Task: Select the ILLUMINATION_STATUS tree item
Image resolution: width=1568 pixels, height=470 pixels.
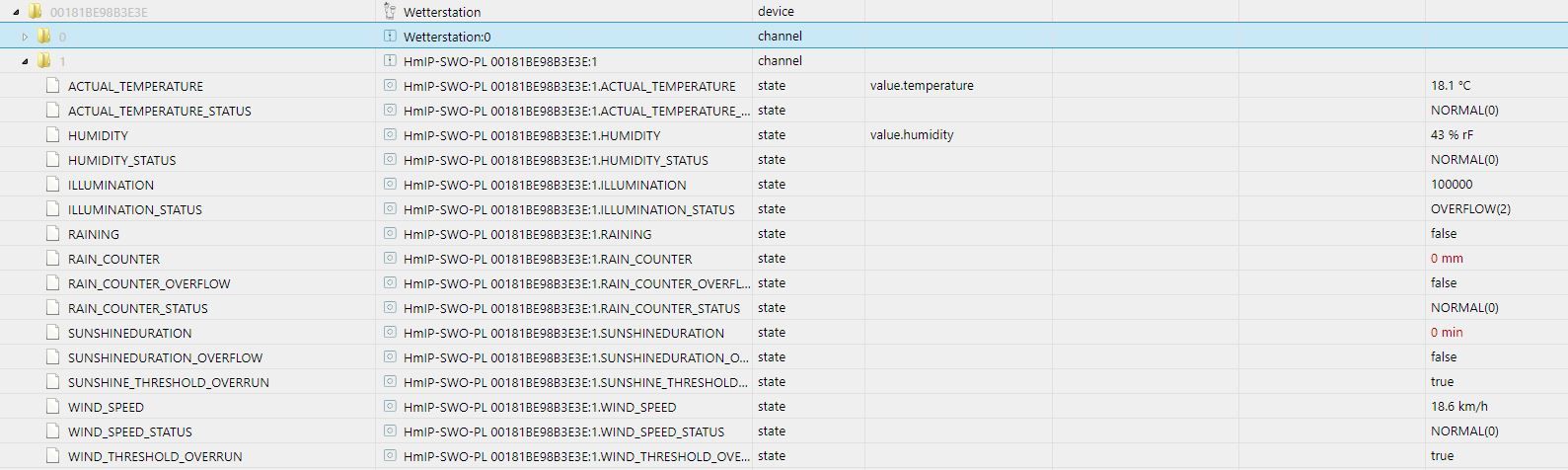Action: pos(134,209)
